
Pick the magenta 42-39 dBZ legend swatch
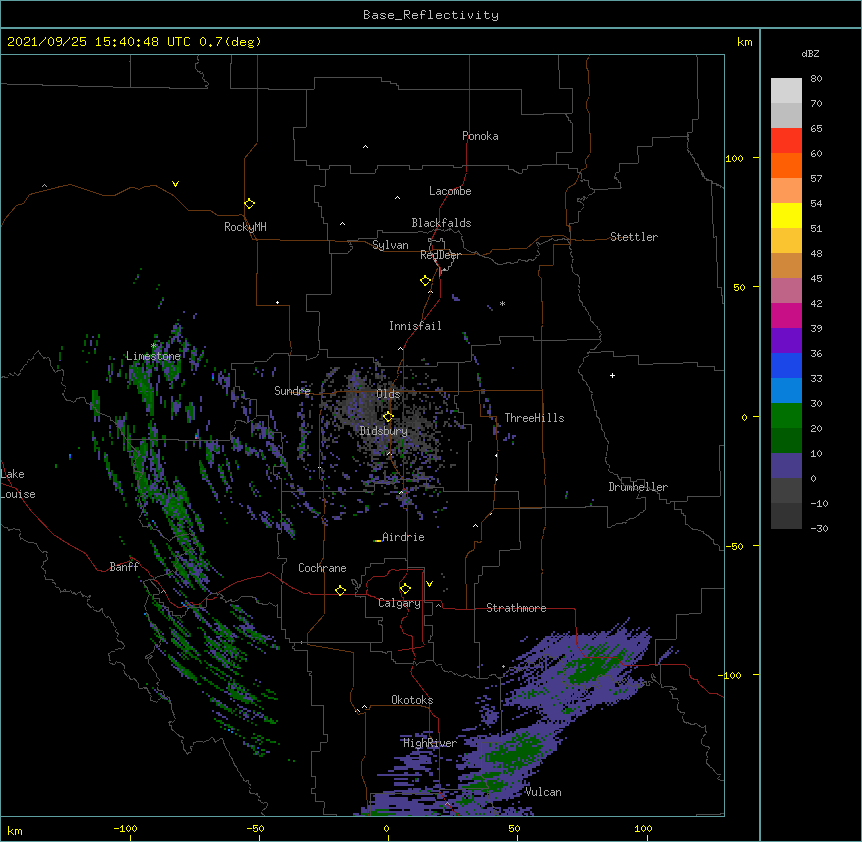[x=786, y=315]
